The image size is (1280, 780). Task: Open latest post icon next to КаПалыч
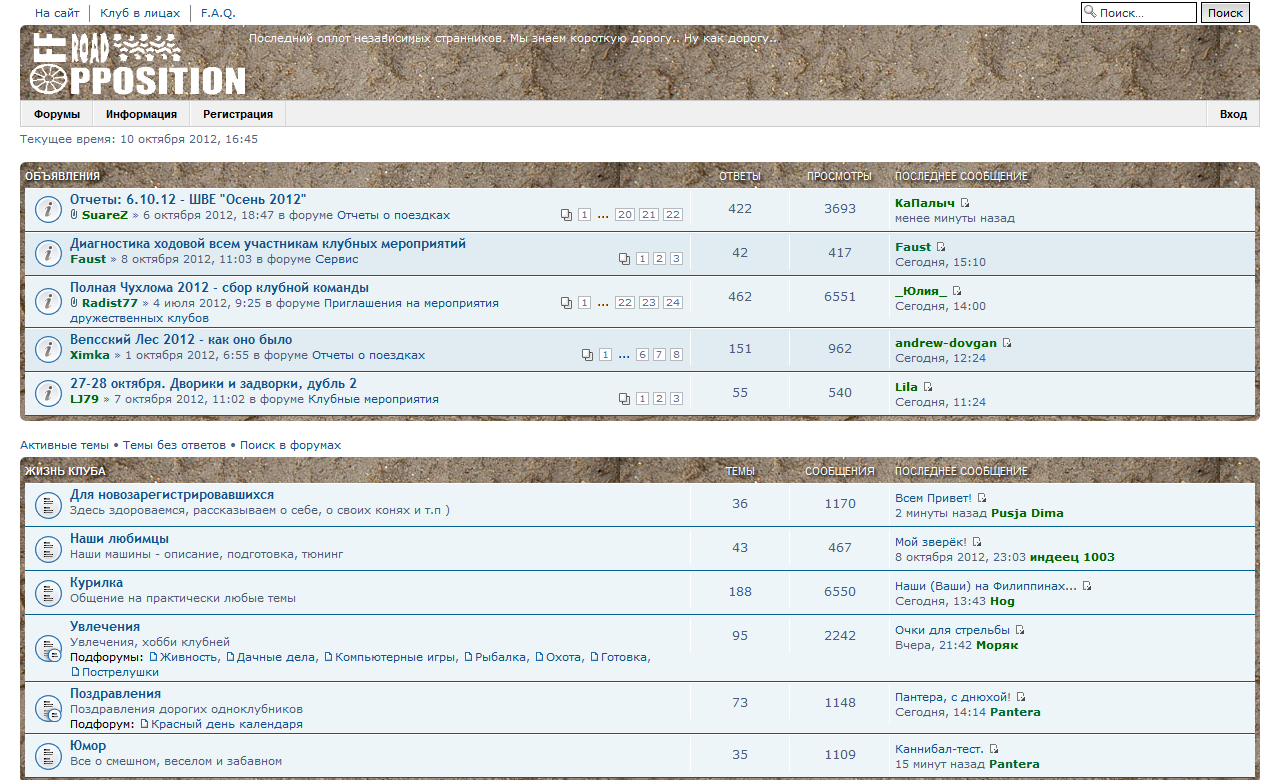(965, 203)
